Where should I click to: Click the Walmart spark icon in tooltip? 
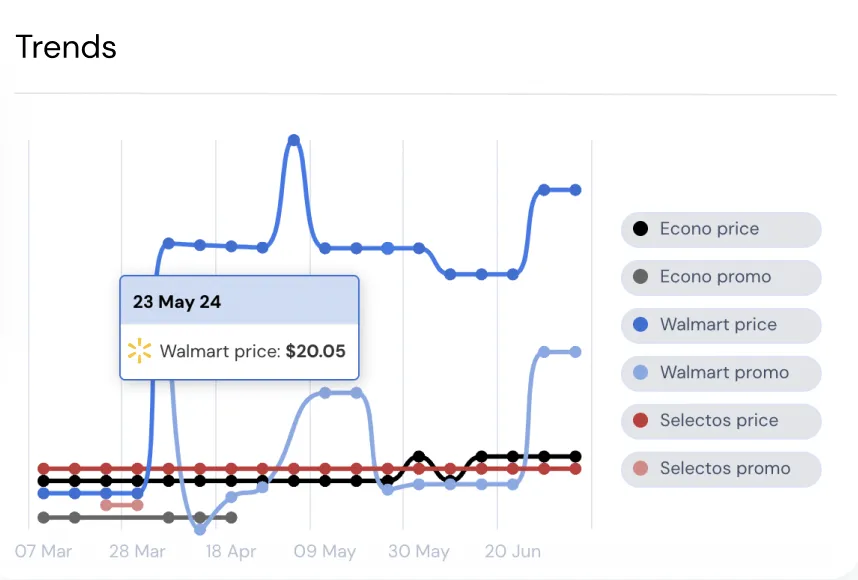140,351
